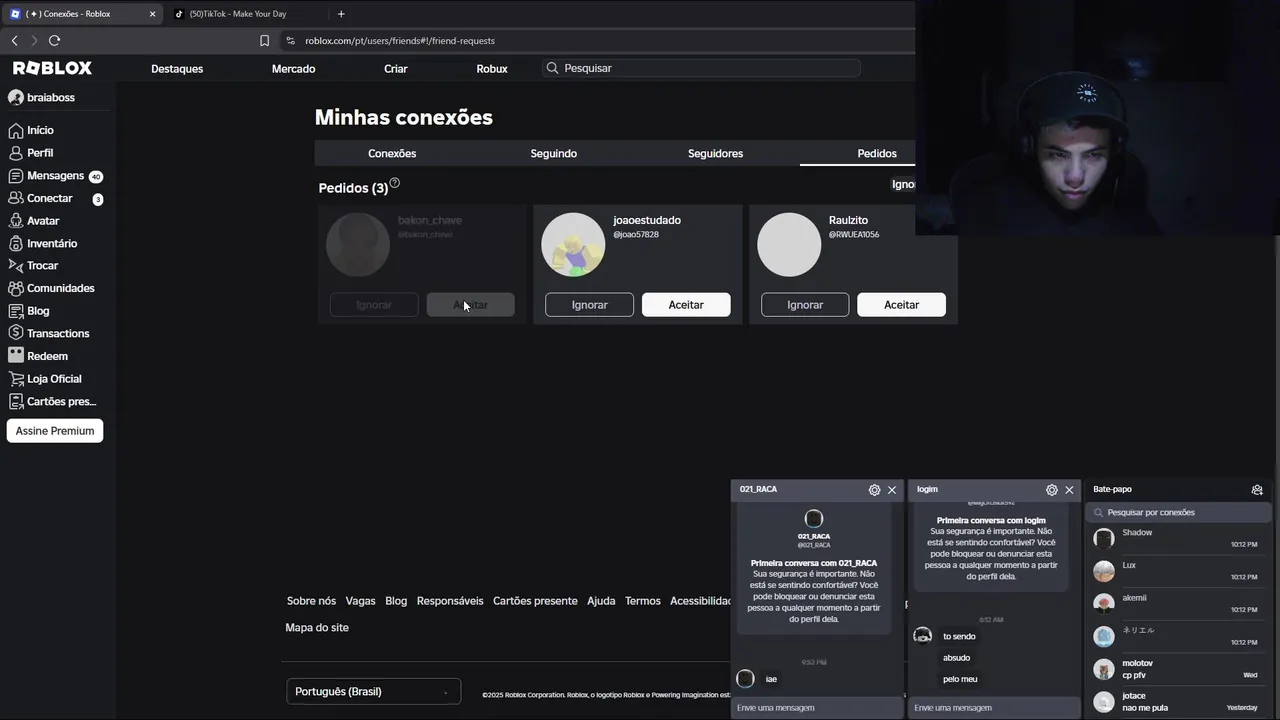Switch to Seguindo tab
Viewport: 1280px width, 720px height.
pyautogui.click(x=554, y=153)
